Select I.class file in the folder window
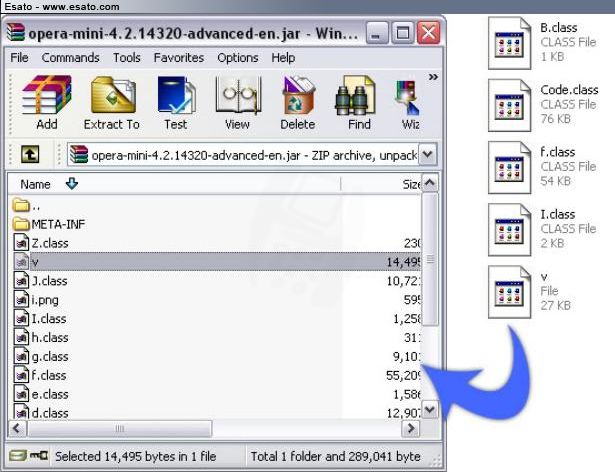Image resolution: width=615 pixels, height=472 pixels. [542, 230]
